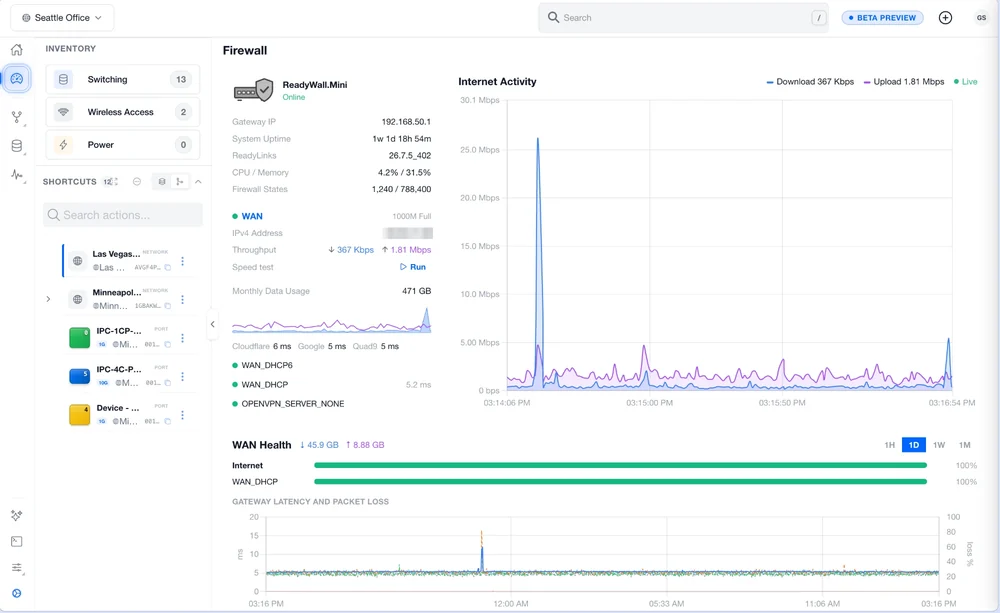
Task: Open the activity pulse sidebar icon
Action: (17, 175)
